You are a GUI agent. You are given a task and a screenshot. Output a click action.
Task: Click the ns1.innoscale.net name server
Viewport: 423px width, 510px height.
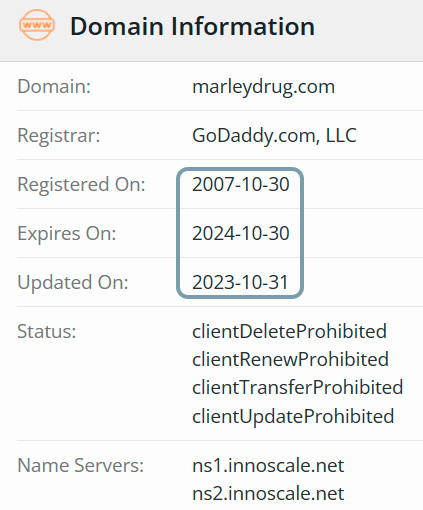(x=268, y=466)
